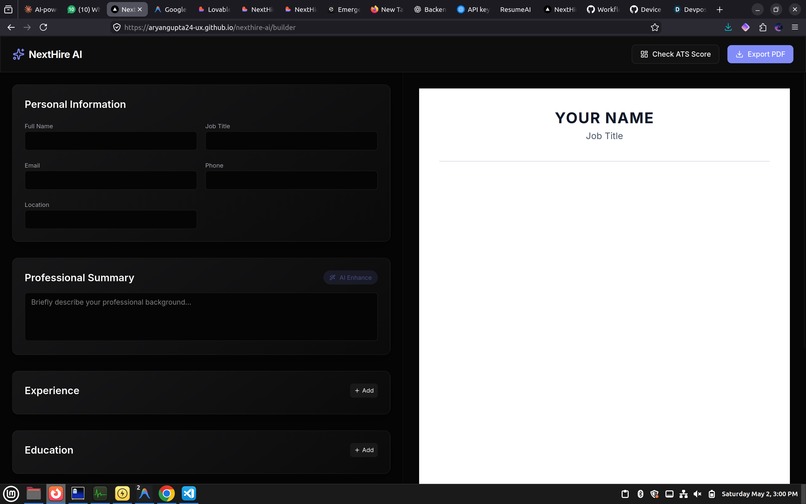
Task: Open Visual Studio Code from taskbar
Action: tap(189, 494)
